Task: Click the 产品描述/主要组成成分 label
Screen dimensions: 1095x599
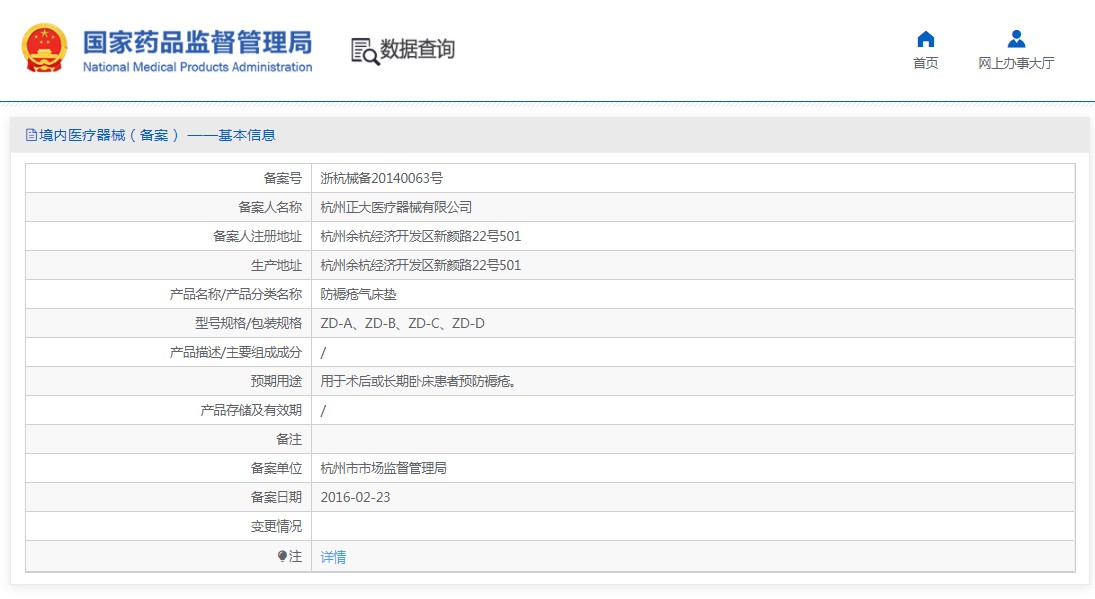Action: pyautogui.click(x=236, y=353)
